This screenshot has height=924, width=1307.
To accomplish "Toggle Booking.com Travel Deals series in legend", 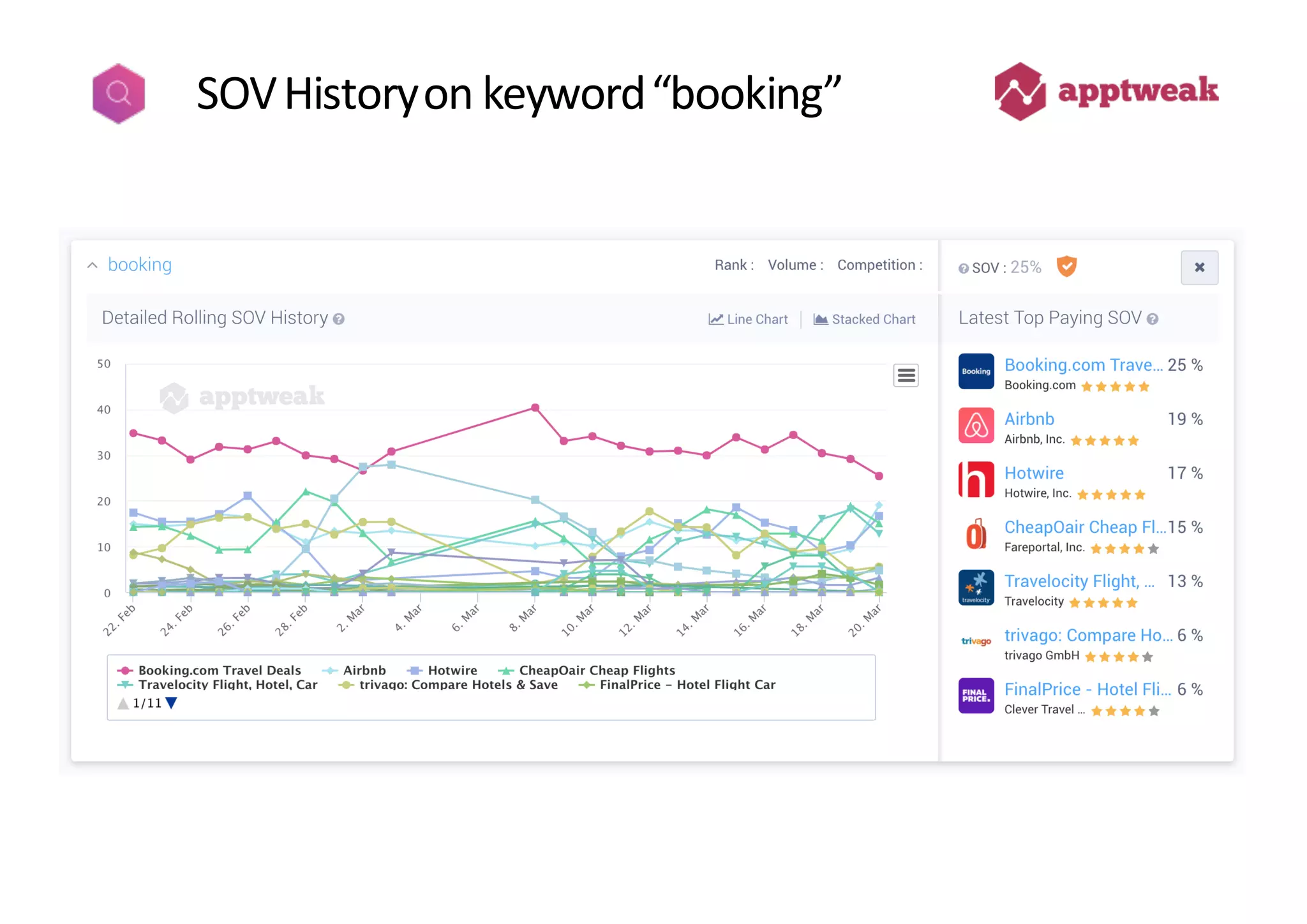I will click(209, 670).
